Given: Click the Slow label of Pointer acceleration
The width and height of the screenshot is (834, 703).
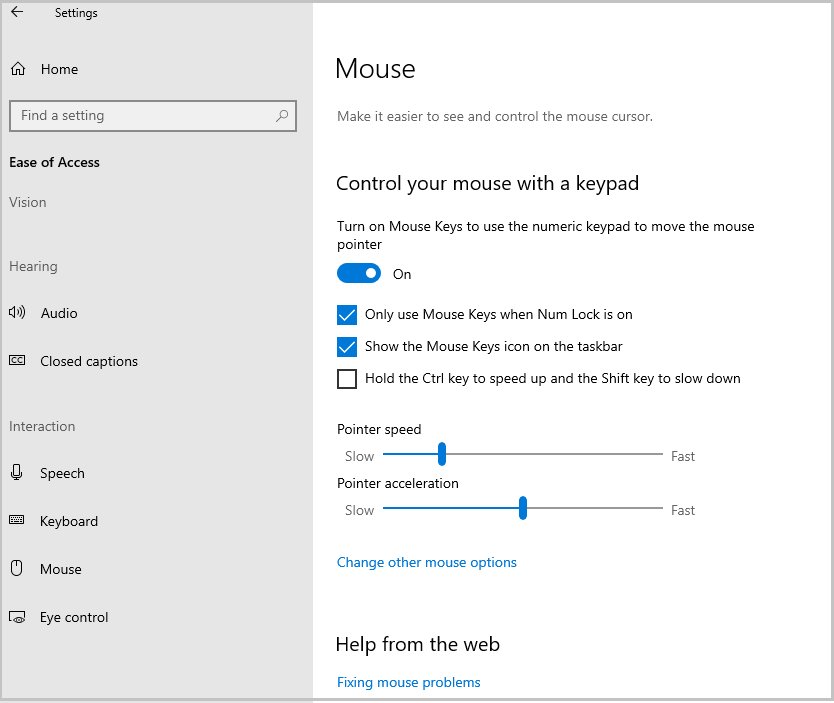Looking at the screenshot, I should 360,510.
